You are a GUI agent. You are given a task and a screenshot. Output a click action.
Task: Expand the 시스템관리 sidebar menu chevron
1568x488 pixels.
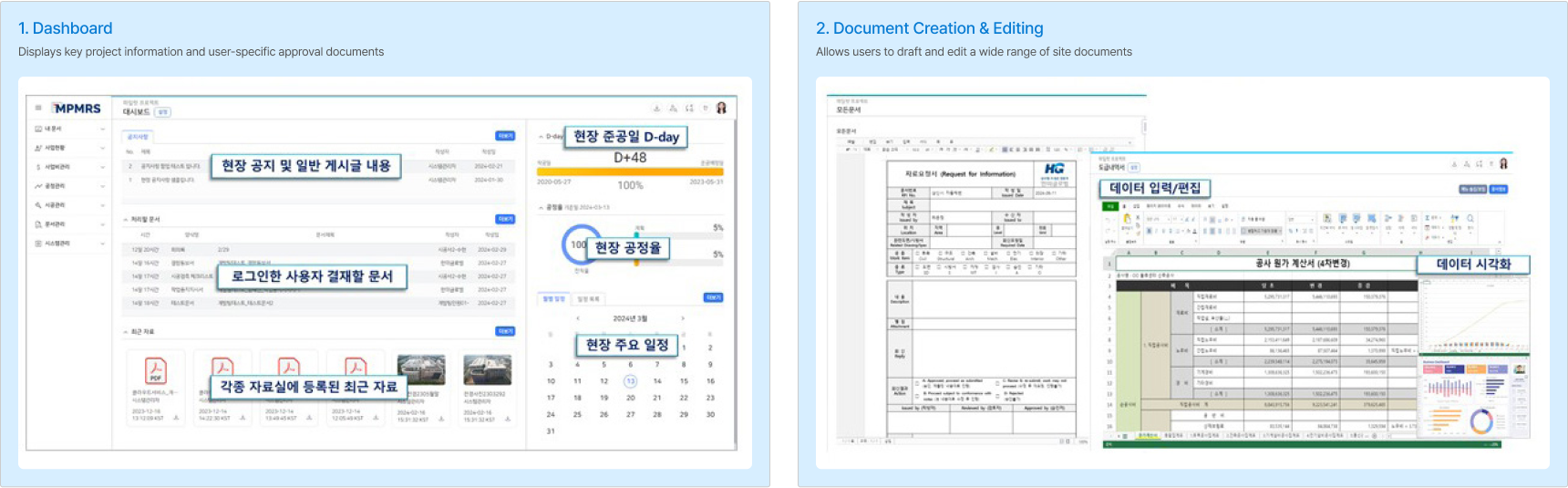point(102,244)
